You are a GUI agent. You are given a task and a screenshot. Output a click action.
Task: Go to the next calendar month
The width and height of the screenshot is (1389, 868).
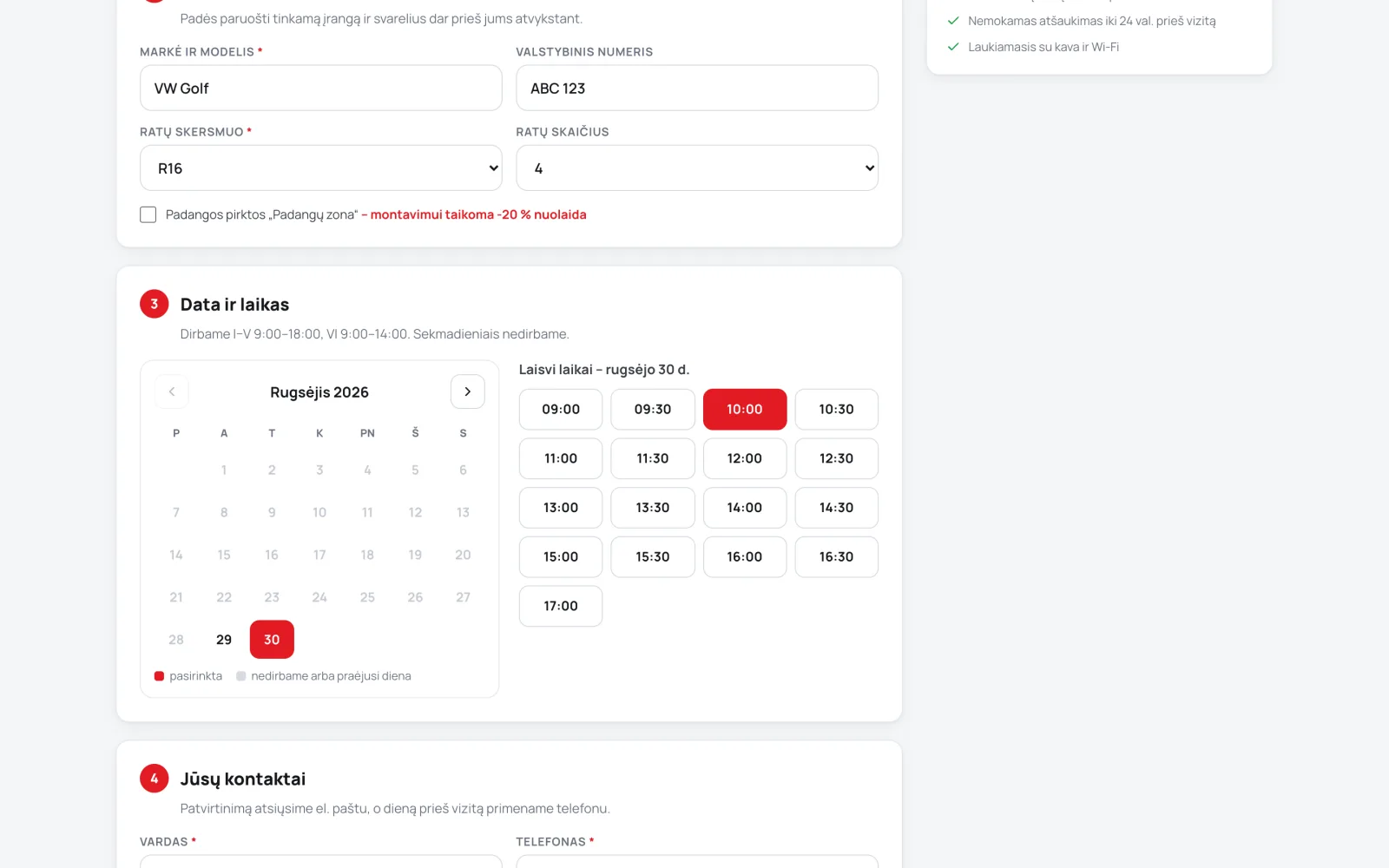tap(467, 391)
